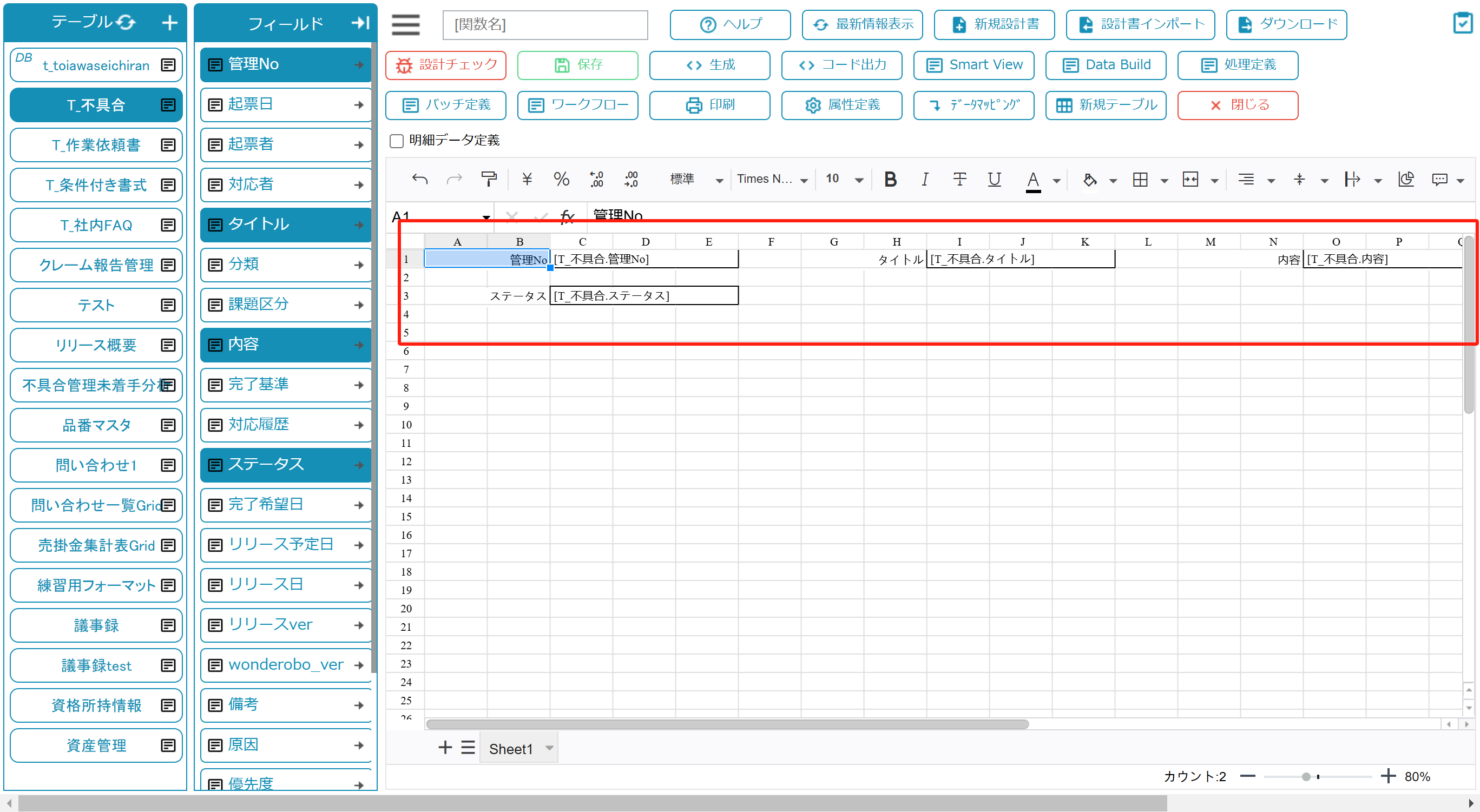Select the format painter icon

[489, 179]
